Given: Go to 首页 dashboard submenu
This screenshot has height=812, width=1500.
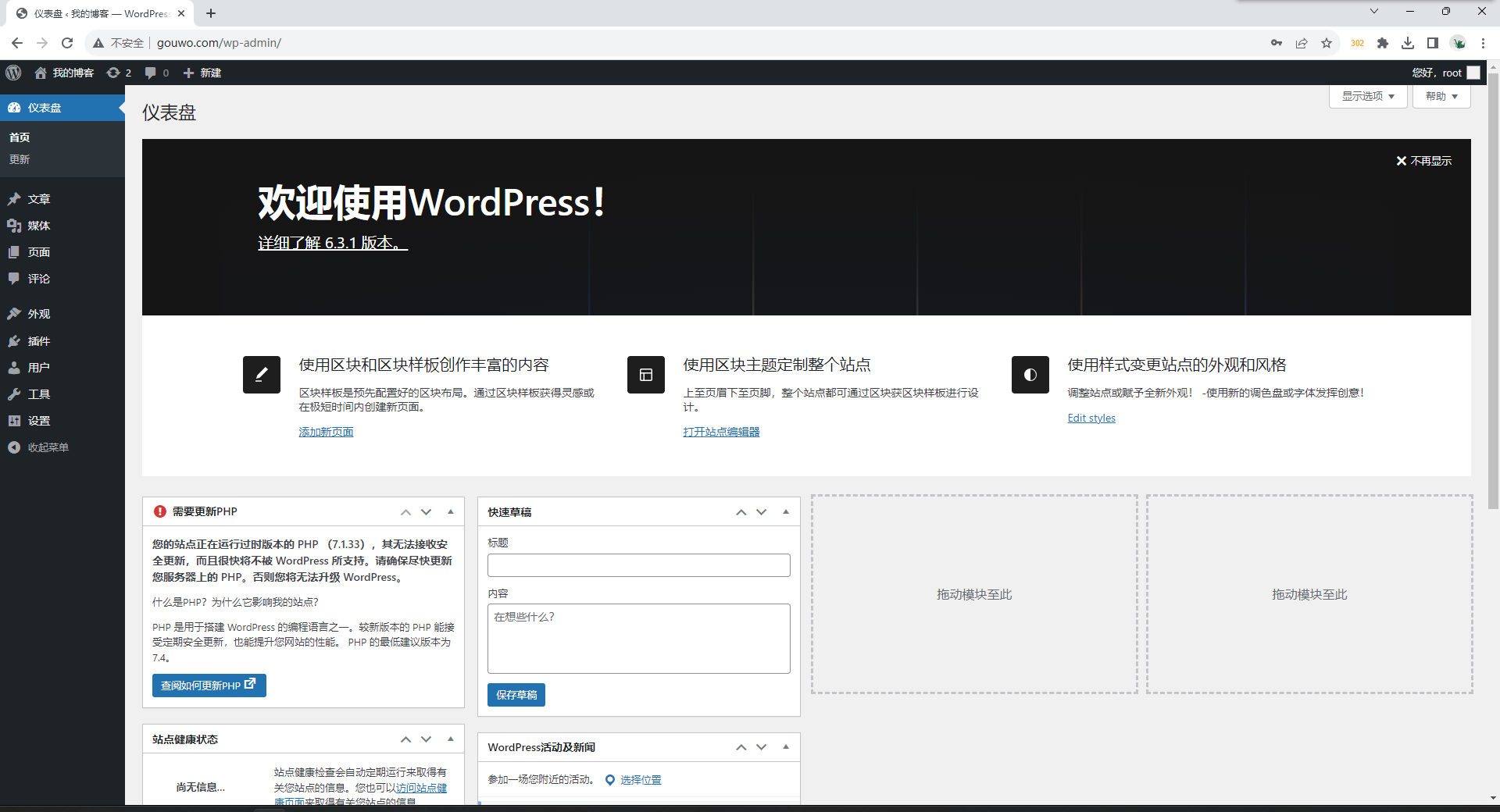Looking at the screenshot, I should pyautogui.click(x=20, y=137).
